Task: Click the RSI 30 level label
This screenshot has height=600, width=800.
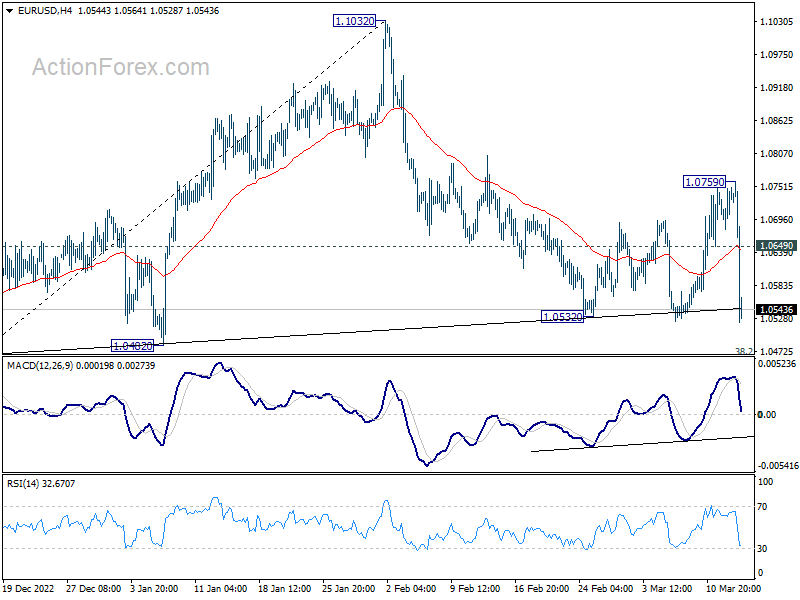Action: [763, 548]
